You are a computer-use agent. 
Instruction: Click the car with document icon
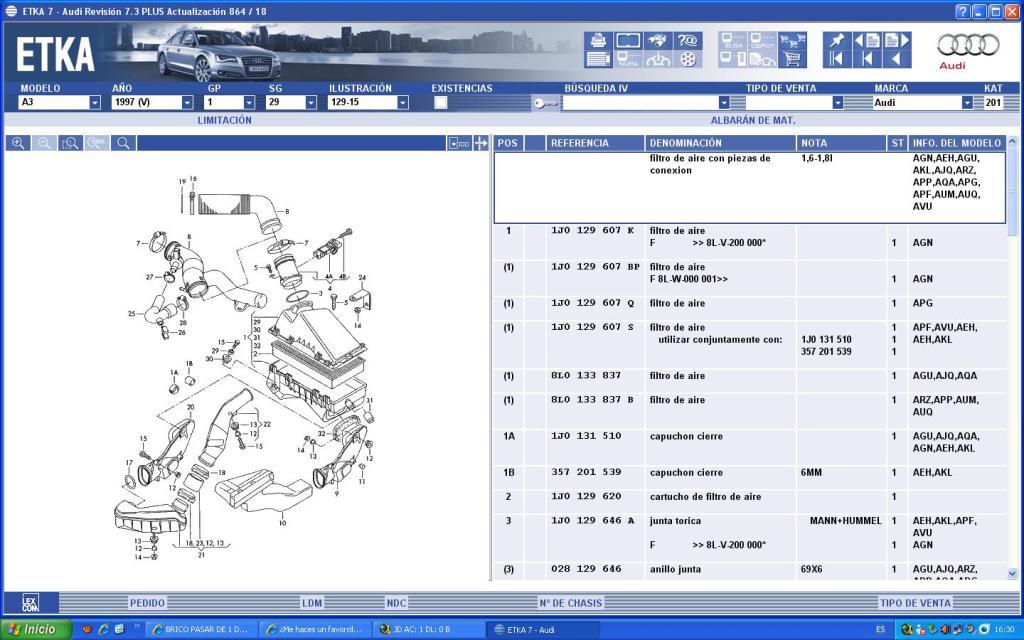pos(762,59)
